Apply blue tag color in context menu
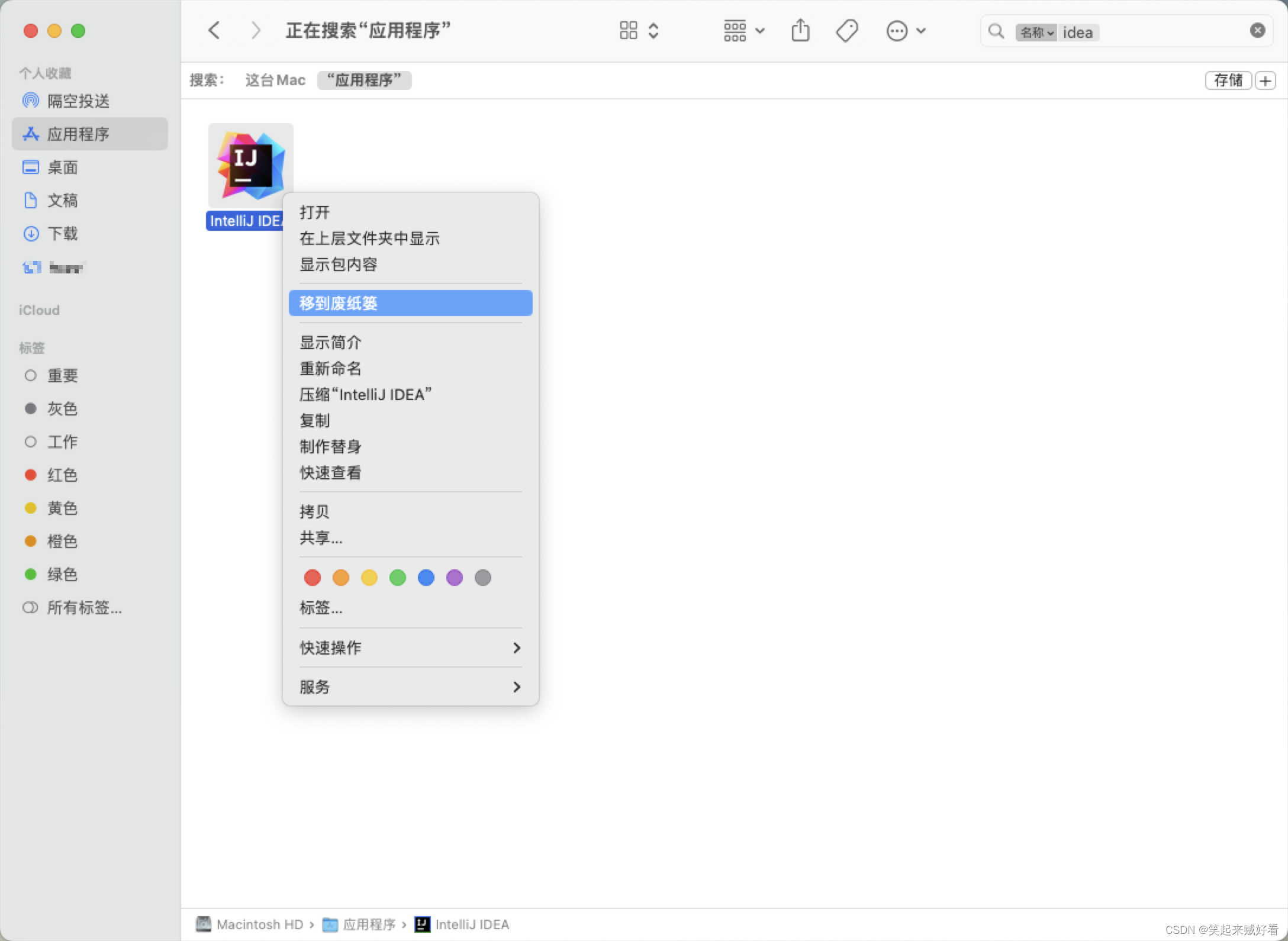 pyautogui.click(x=426, y=578)
